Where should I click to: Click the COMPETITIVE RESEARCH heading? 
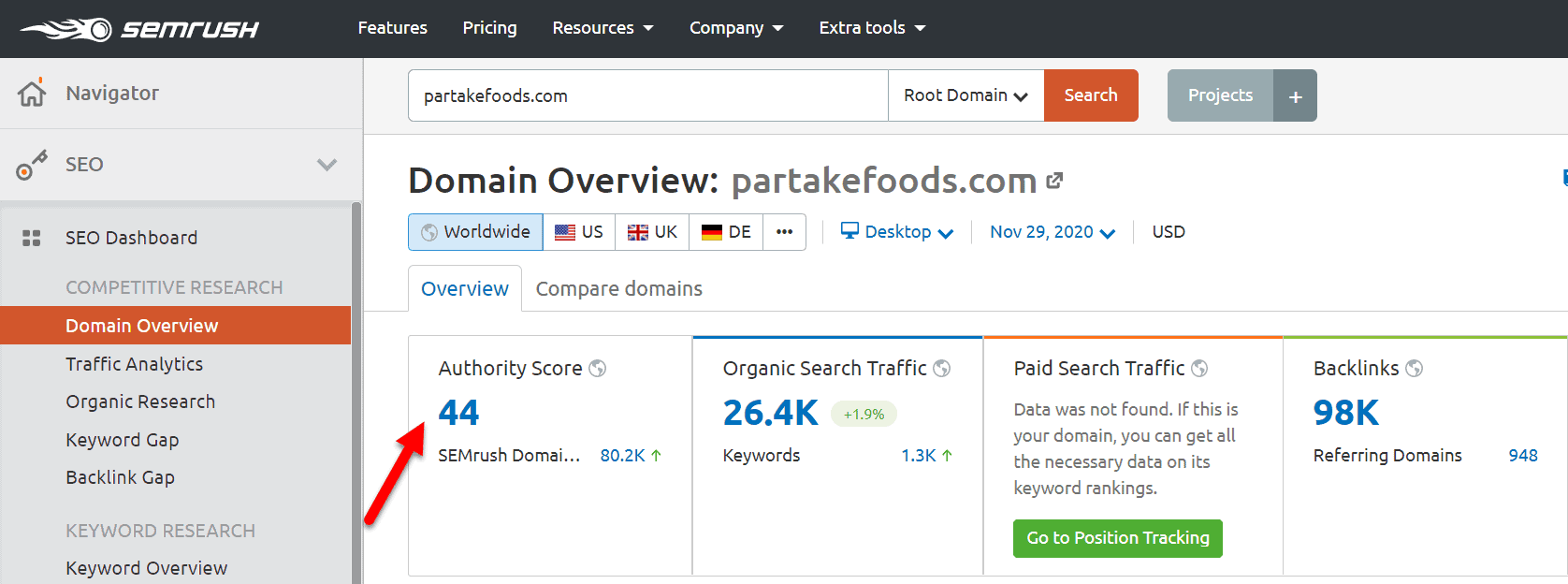pos(174,287)
